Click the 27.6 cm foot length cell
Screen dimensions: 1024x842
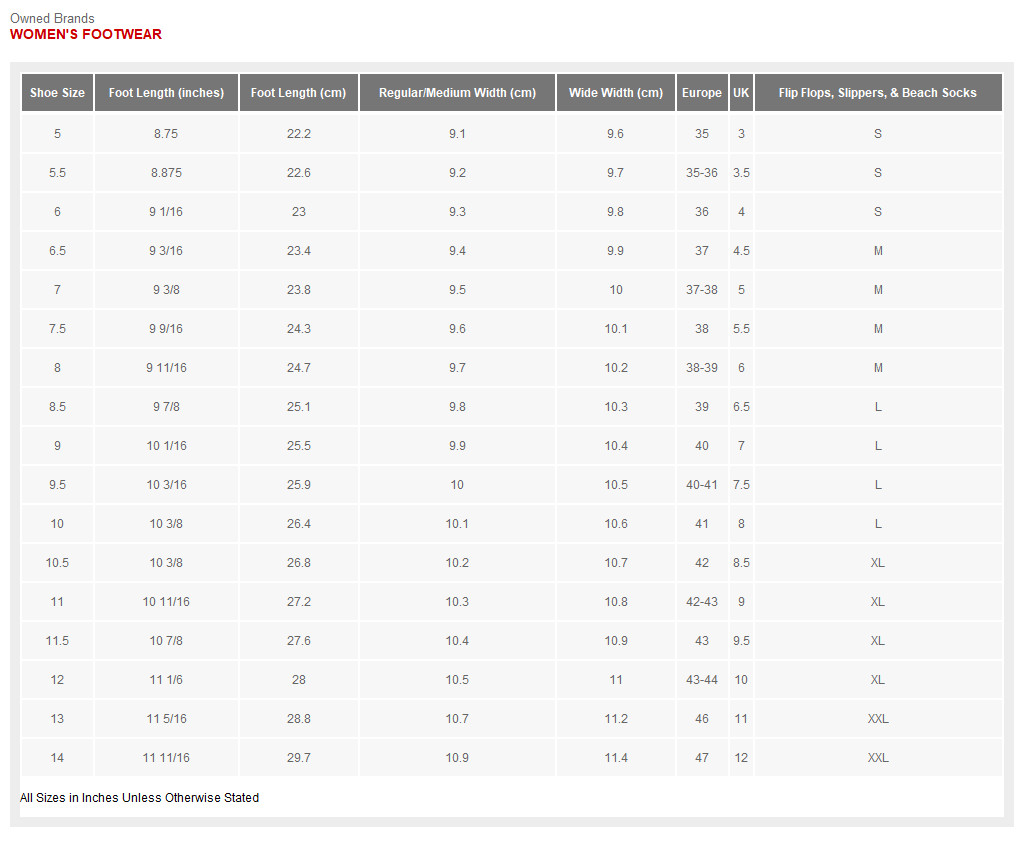[298, 641]
